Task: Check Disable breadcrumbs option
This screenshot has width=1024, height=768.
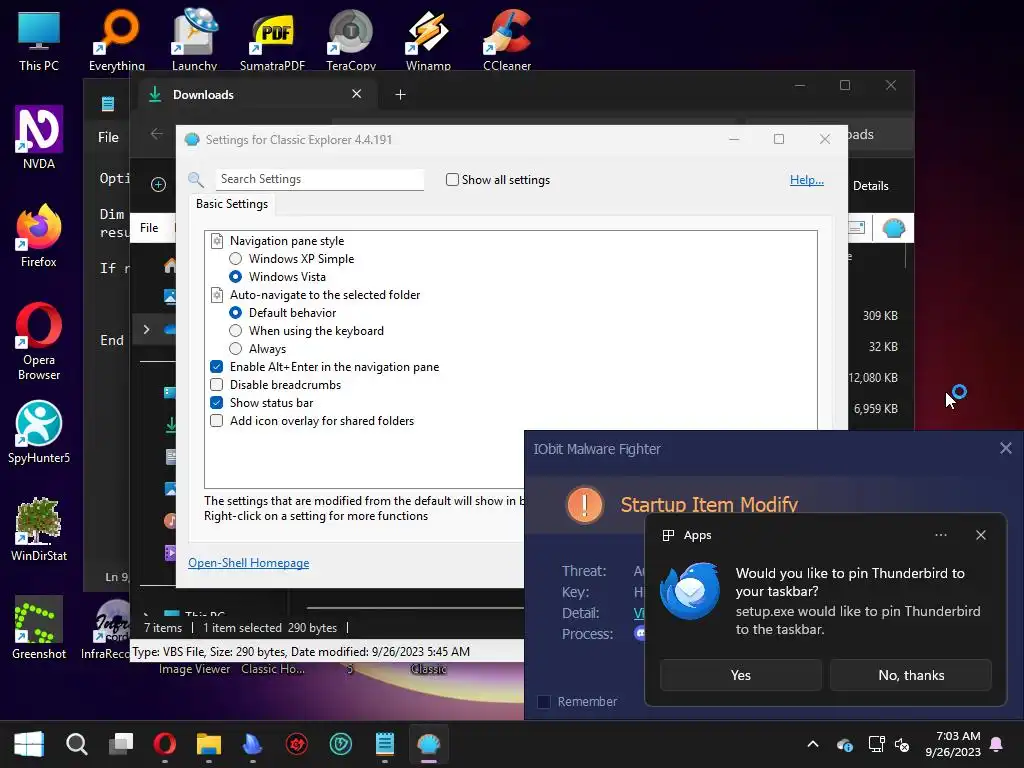Action: 216,385
